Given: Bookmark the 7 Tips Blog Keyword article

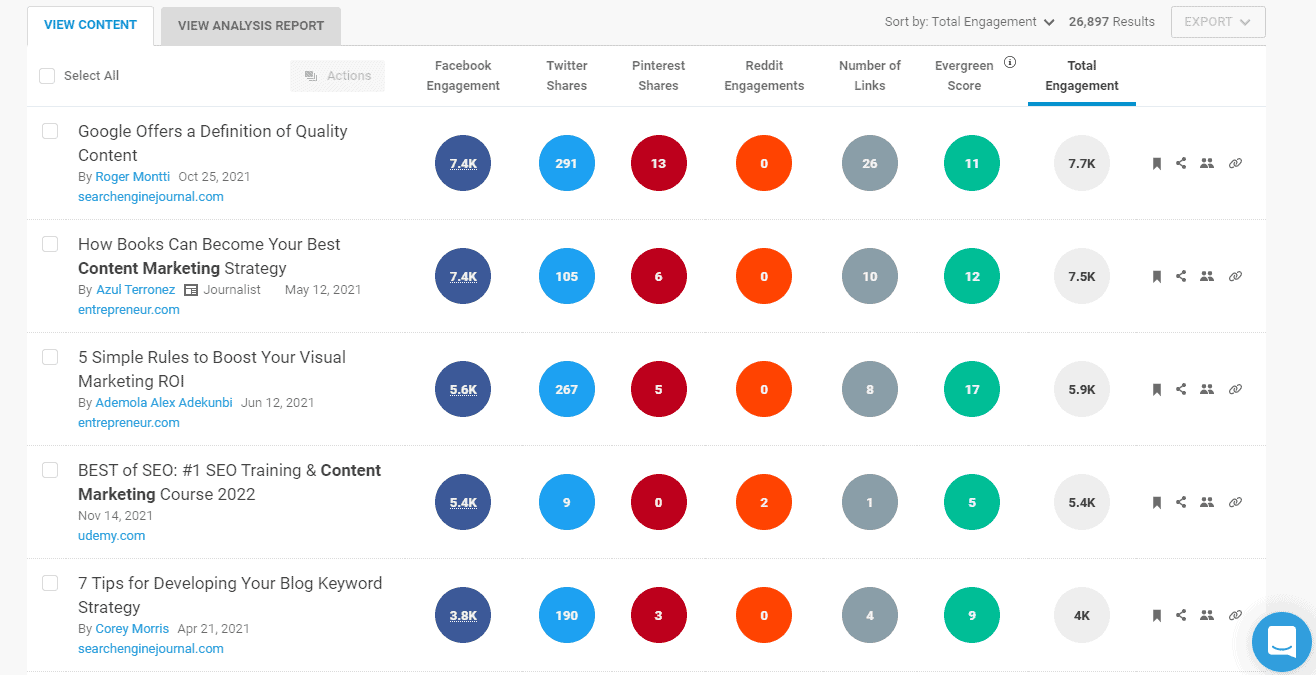Looking at the screenshot, I should coord(1156,616).
